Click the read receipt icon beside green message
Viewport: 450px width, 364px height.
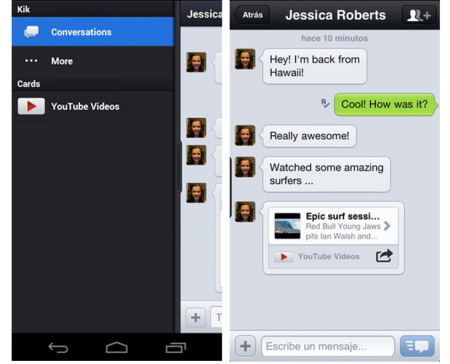click(x=325, y=103)
